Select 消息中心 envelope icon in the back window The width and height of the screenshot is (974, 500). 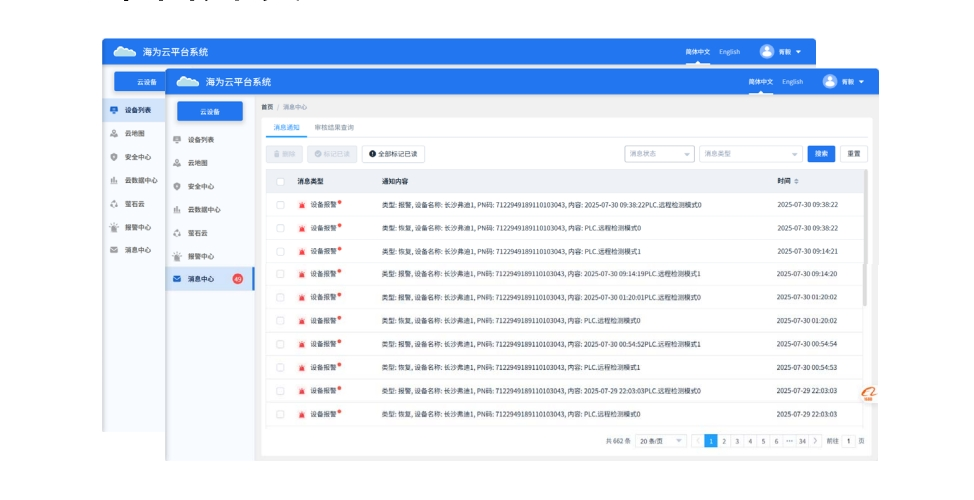coord(114,250)
